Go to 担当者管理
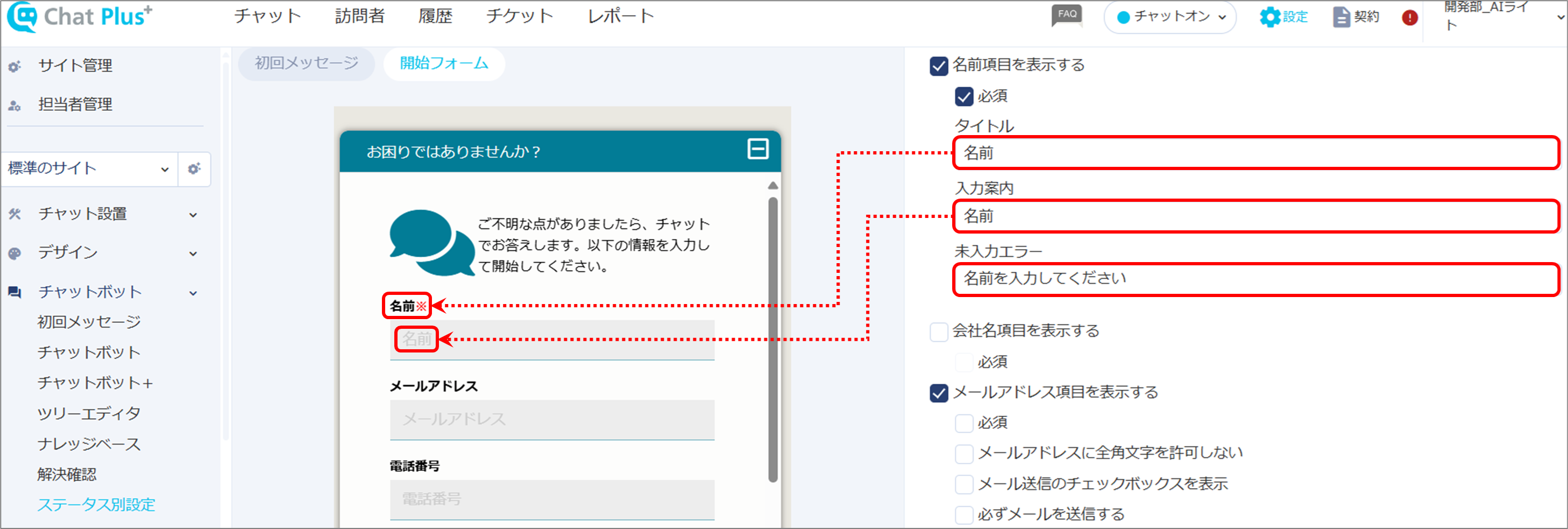The height and width of the screenshot is (529, 1568). coord(75,105)
